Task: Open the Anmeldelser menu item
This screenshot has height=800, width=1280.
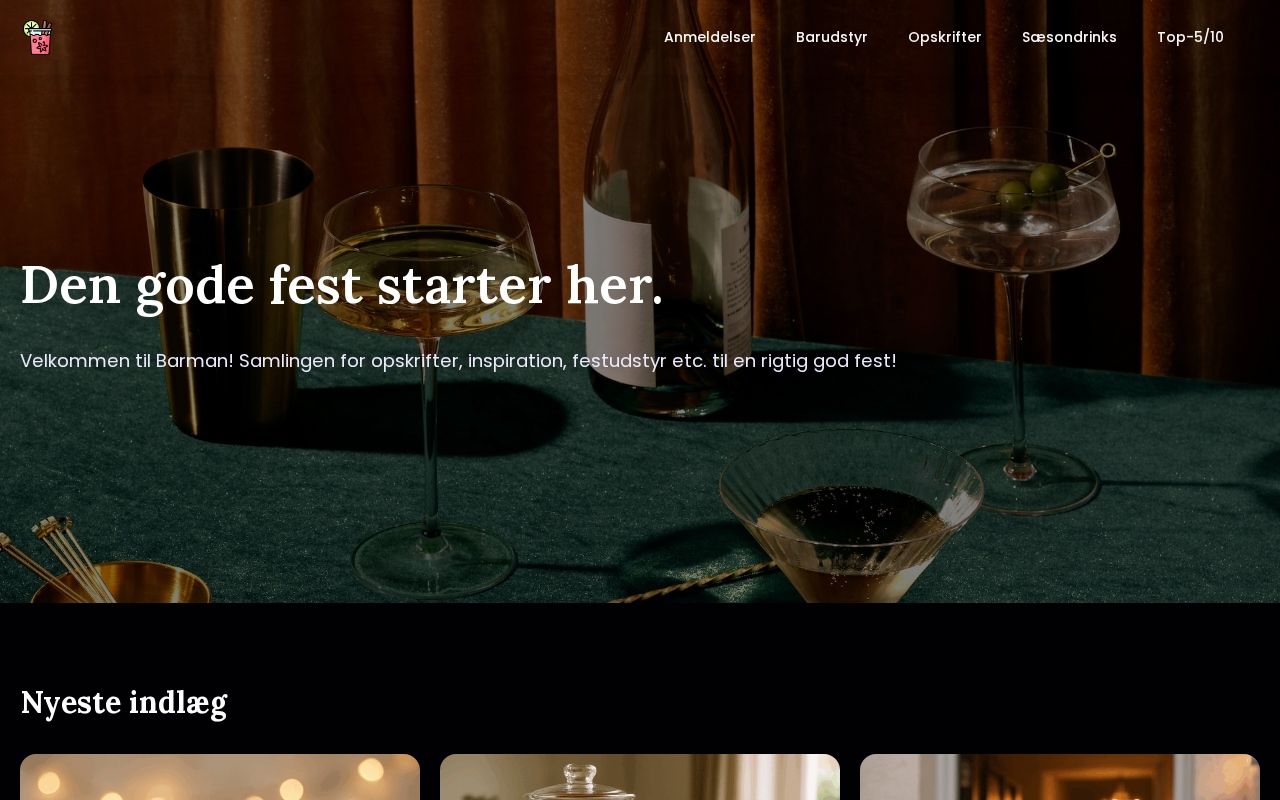Action: (710, 37)
